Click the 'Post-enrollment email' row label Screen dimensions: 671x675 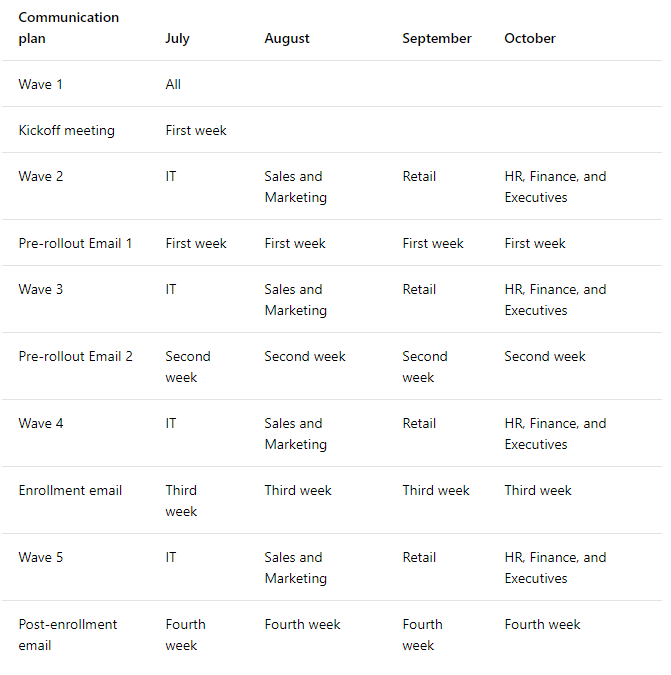(68, 634)
